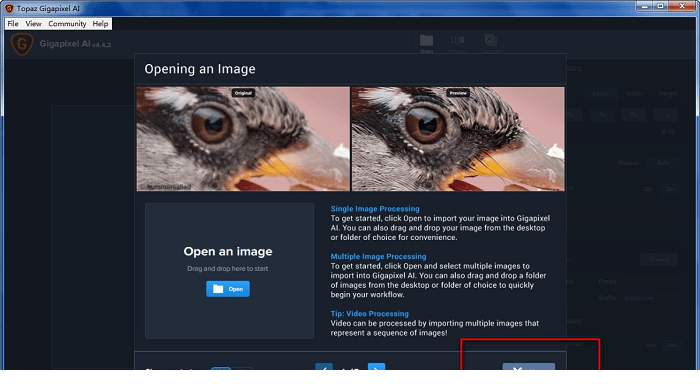Click the Gigapixel AI shield logo
700x384 pixels.
(22, 44)
